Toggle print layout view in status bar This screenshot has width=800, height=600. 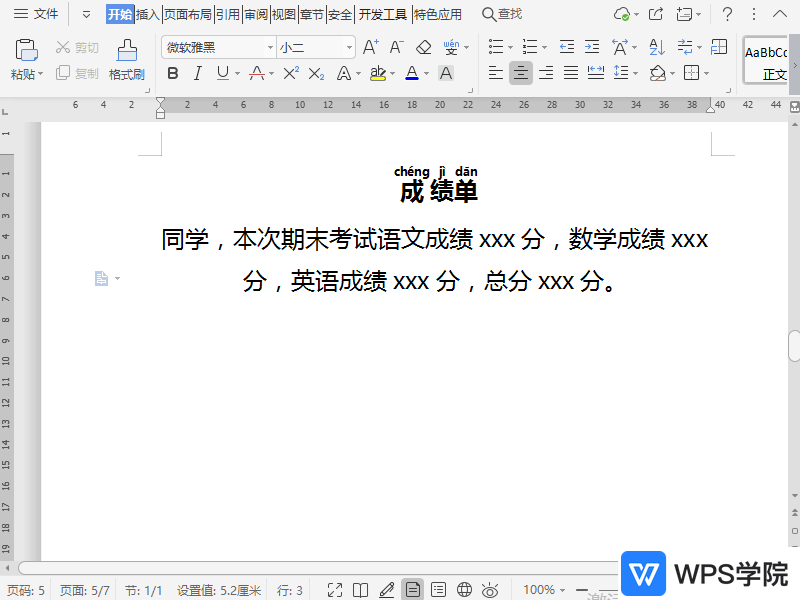point(413,589)
